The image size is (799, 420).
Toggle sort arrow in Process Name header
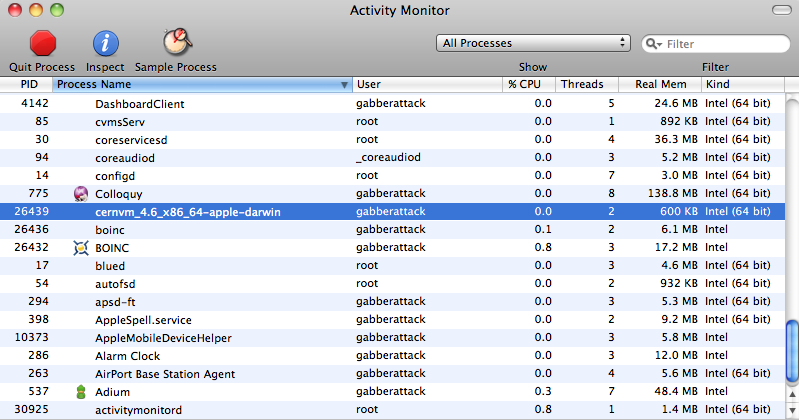pos(344,85)
